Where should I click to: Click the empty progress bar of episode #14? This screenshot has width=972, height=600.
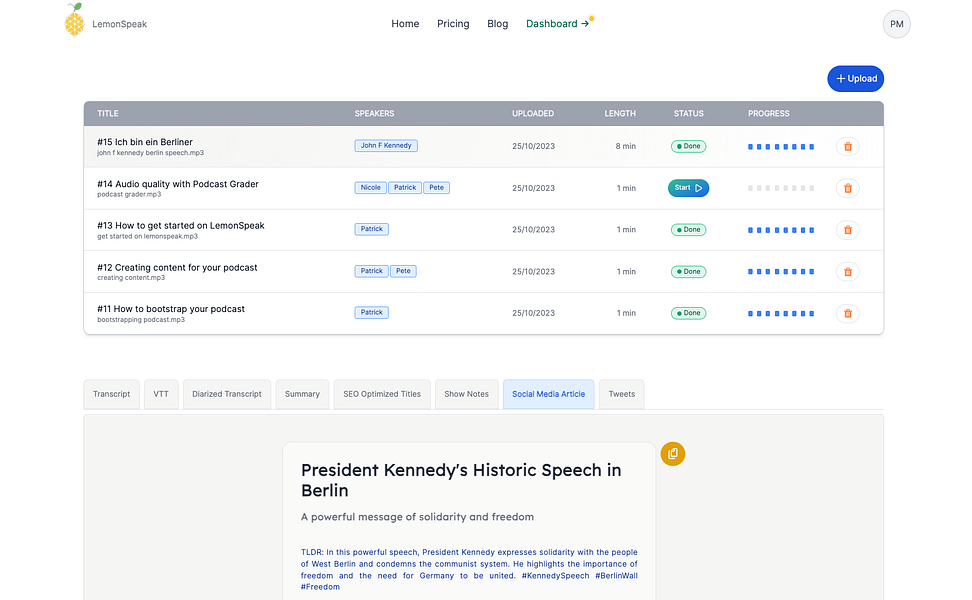click(781, 188)
